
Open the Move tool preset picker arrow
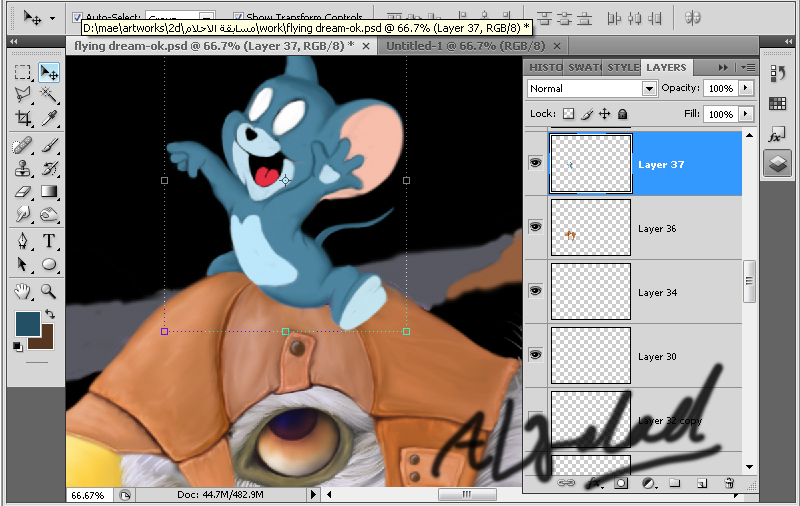click(x=53, y=18)
